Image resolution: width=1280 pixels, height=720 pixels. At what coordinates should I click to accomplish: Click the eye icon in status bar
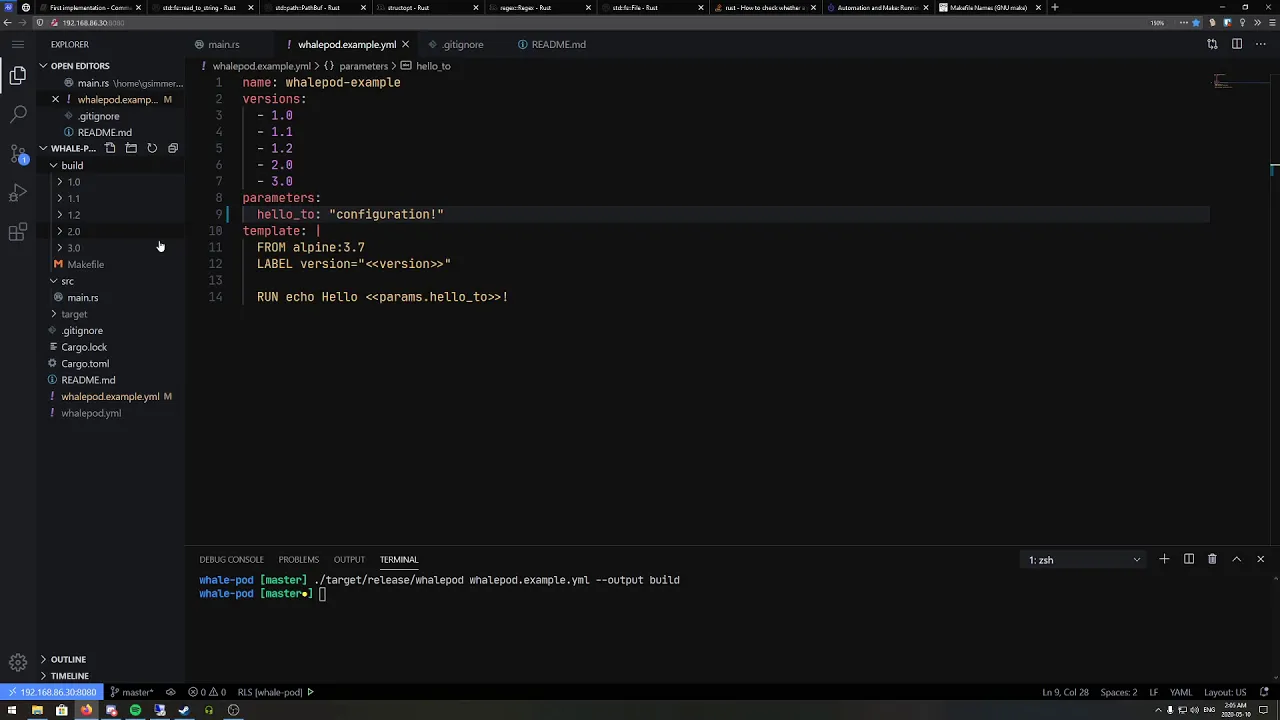(171, 692)
